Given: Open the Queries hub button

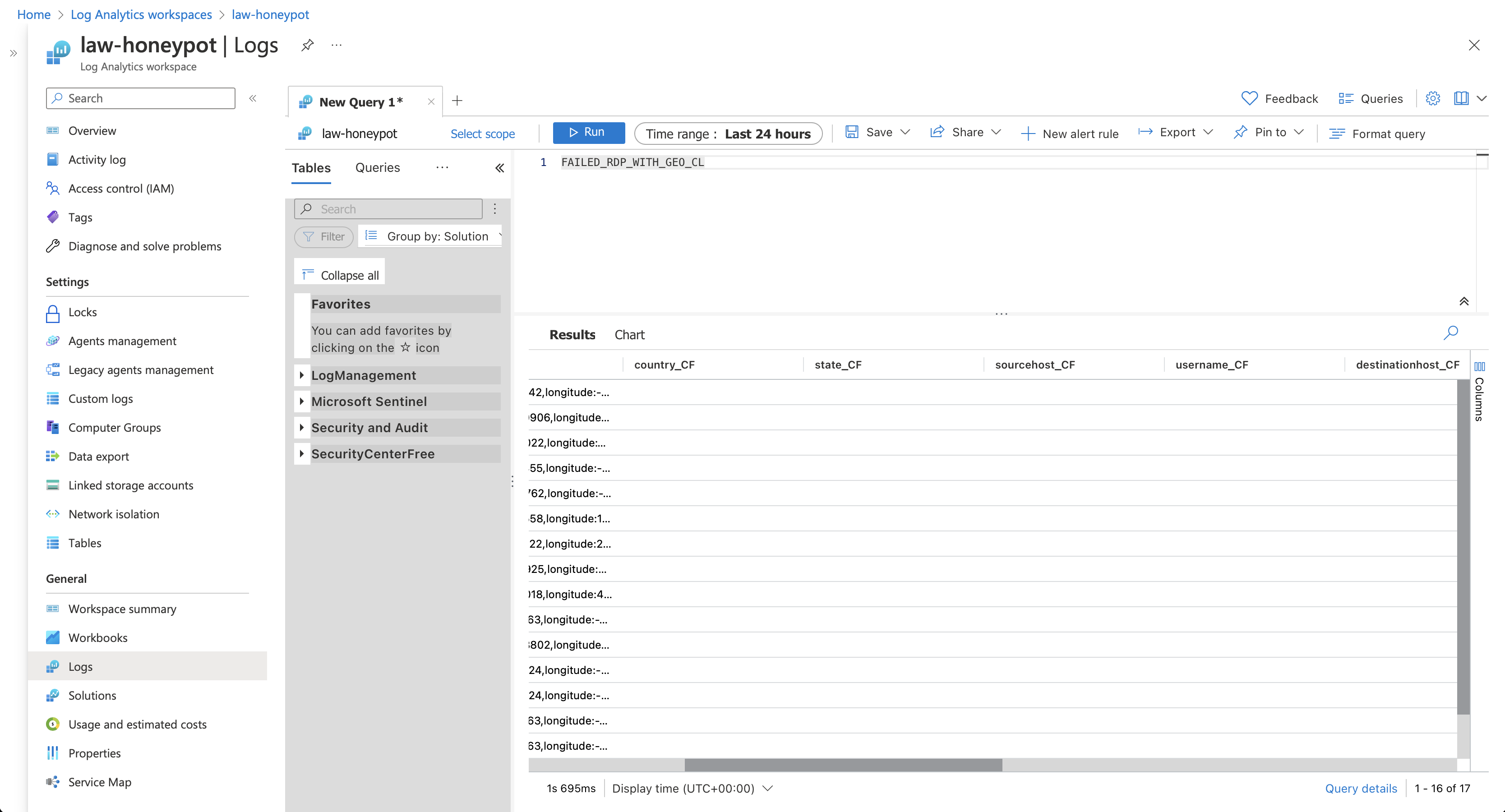Looking at the screenshot, I should 1371,98.
